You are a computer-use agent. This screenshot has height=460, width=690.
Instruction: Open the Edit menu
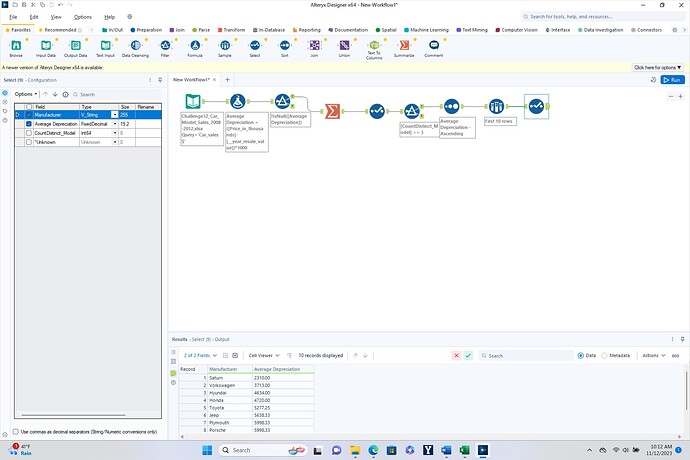coord(34,17)
